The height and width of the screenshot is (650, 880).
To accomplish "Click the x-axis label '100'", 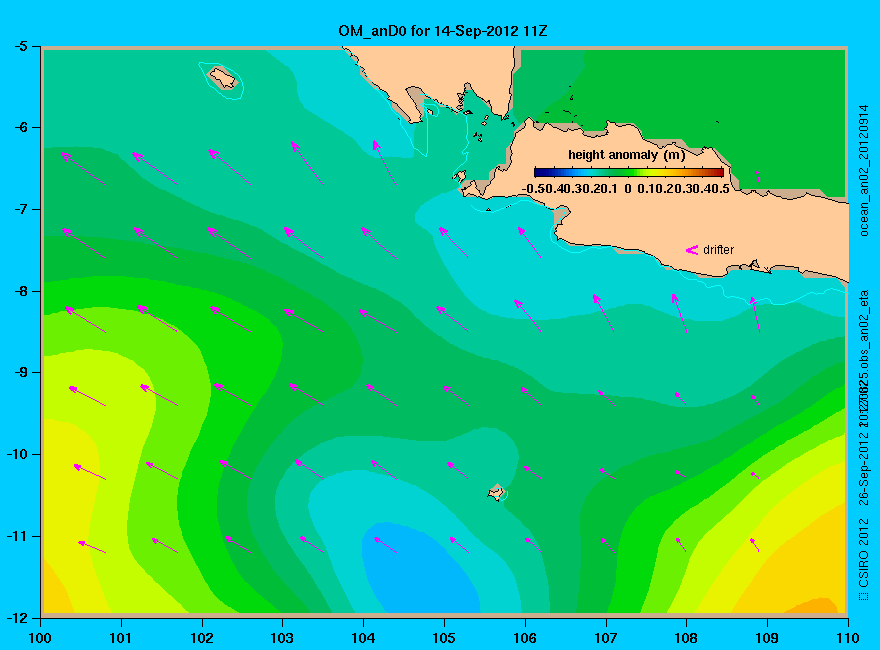I will [40, 638].
